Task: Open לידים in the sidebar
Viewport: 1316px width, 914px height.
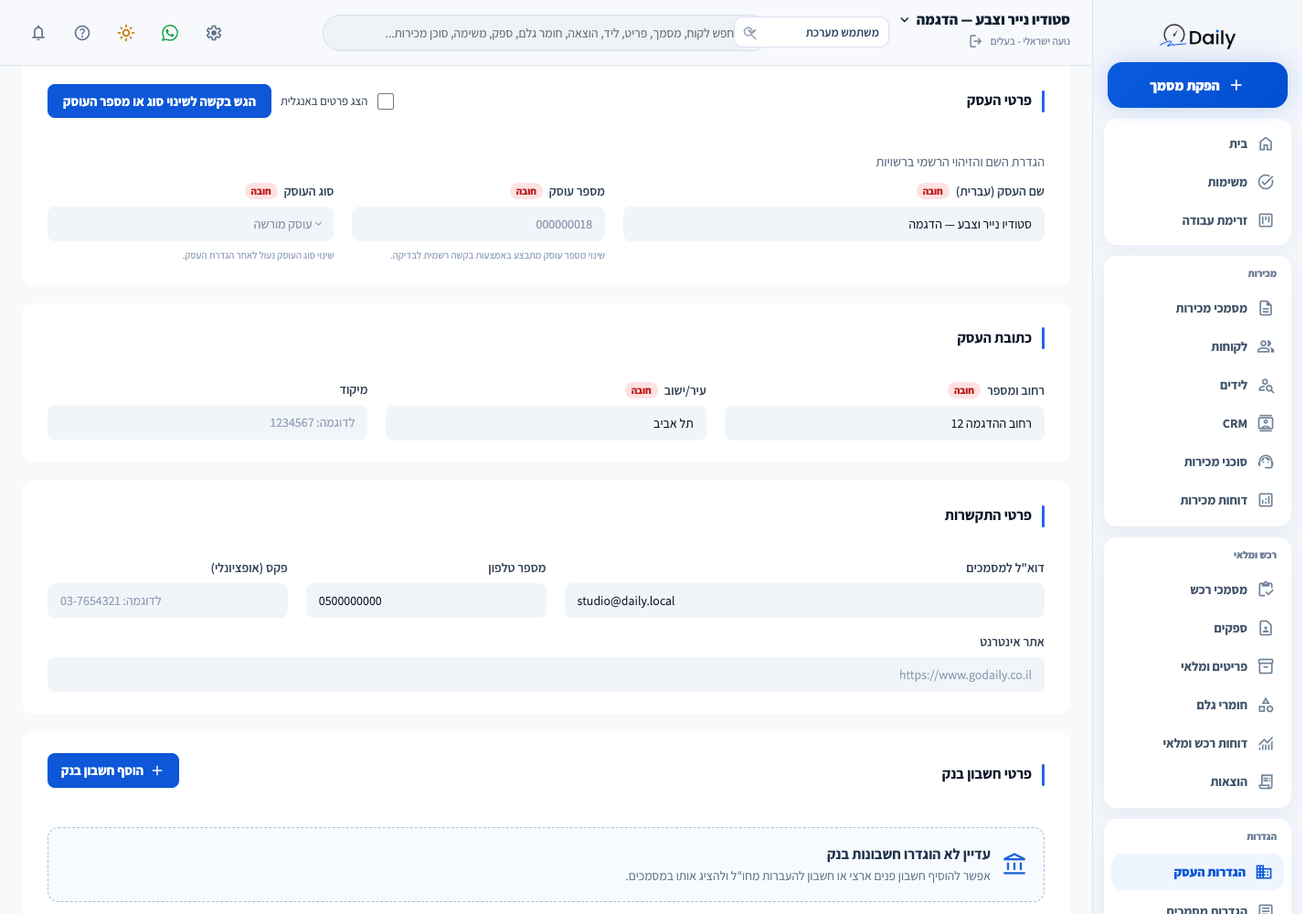Action: pyautogui.click(x=1197, y=385)
